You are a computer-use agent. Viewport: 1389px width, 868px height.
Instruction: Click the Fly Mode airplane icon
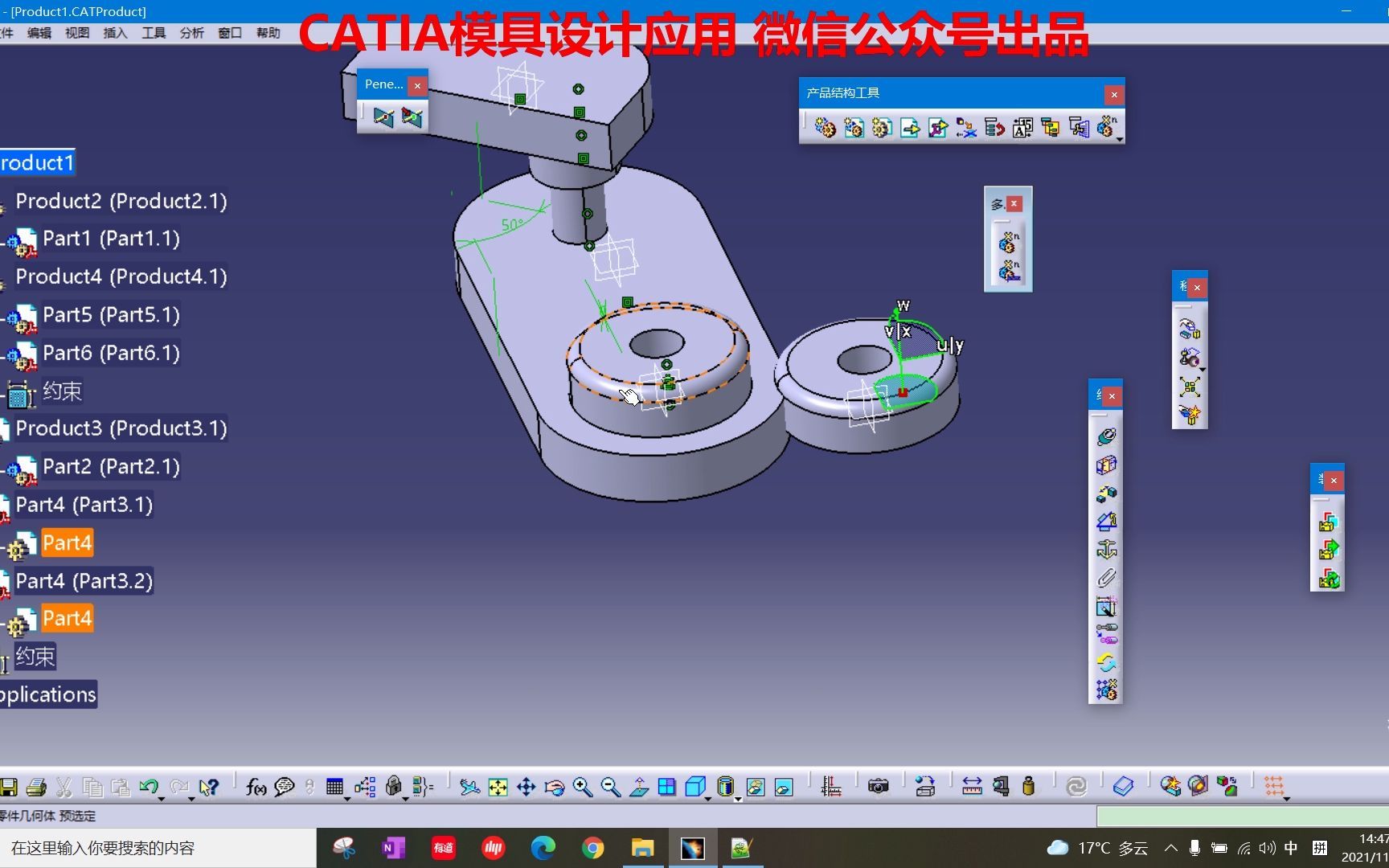(469, 787)
